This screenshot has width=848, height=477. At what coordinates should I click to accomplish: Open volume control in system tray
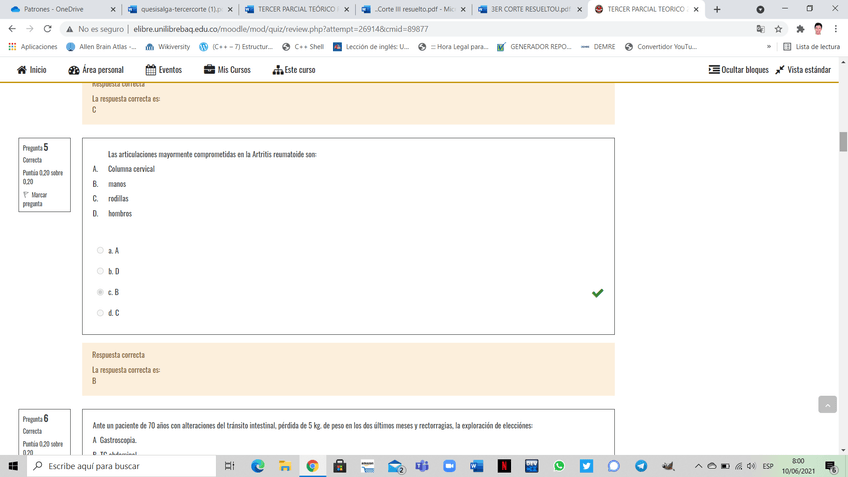coord(751,466)
